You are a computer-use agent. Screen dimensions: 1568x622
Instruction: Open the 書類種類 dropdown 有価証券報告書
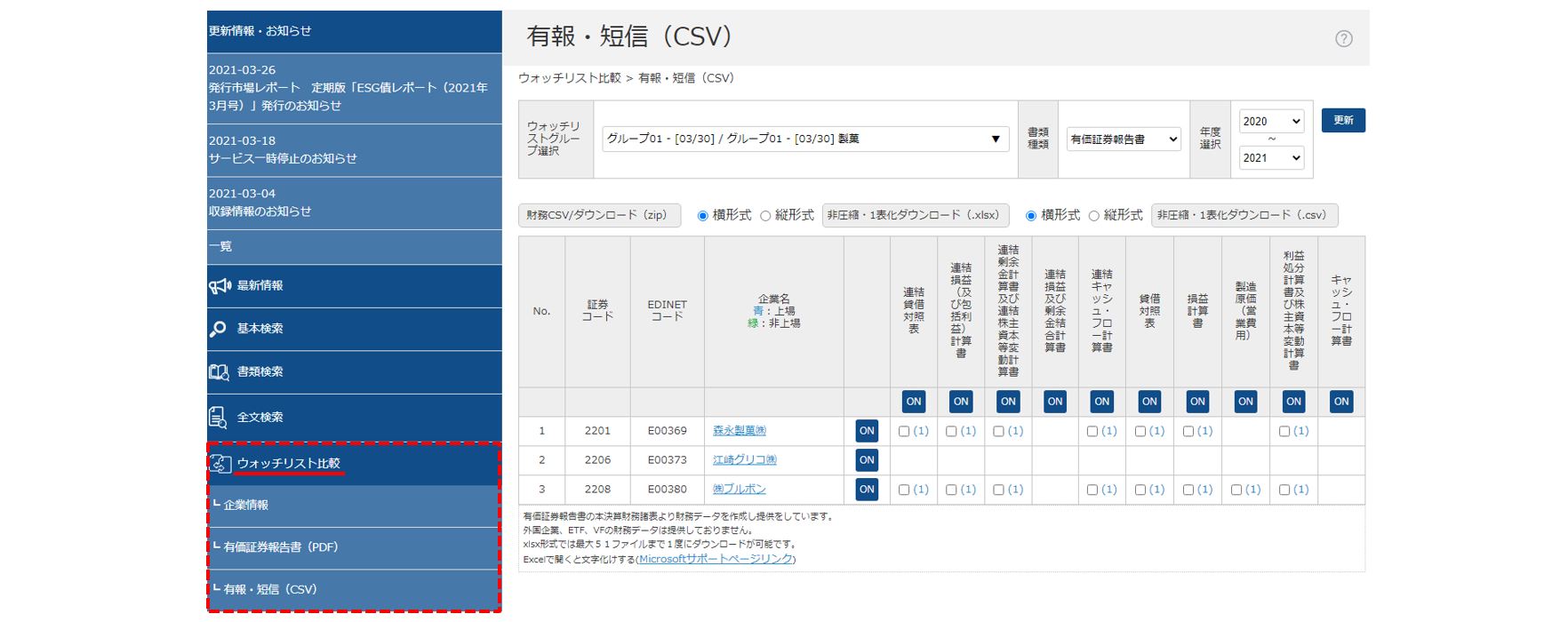click(1124, 140)
